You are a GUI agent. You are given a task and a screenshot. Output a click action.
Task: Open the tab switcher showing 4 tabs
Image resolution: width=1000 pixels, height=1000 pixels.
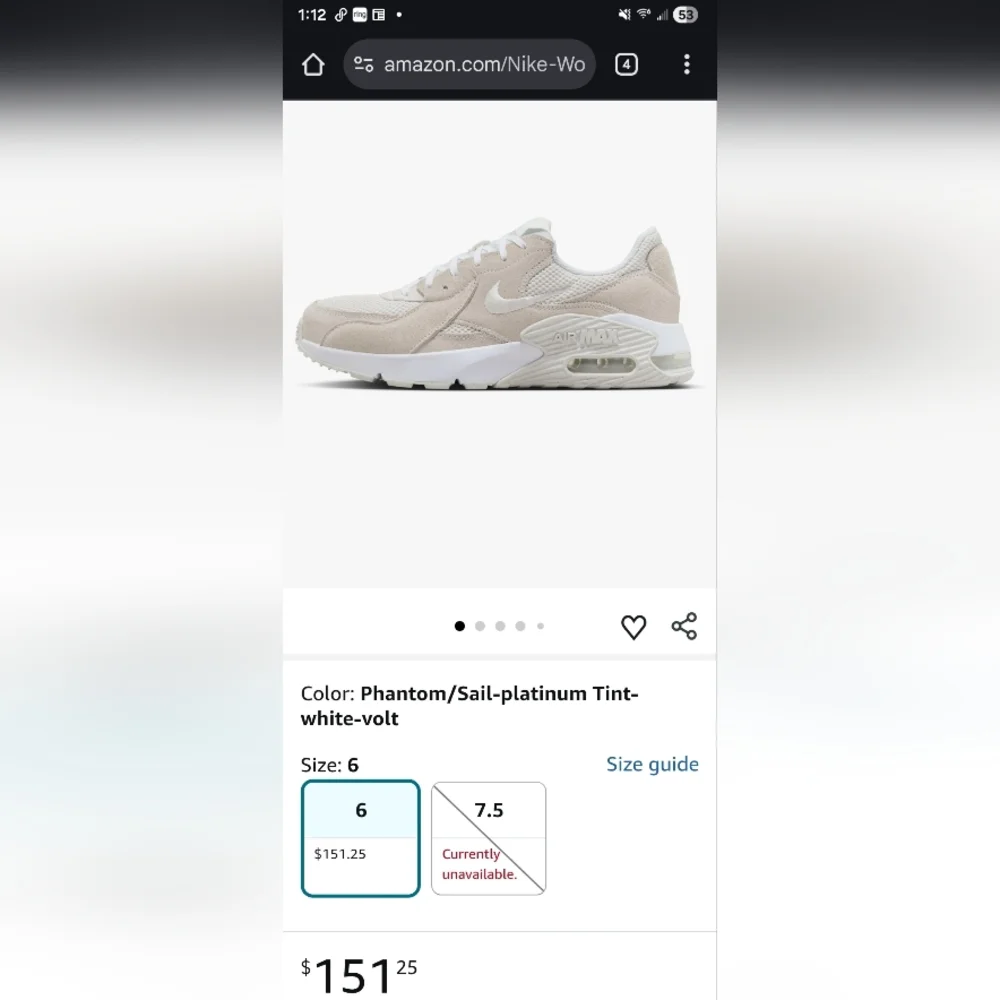pyautogui.click(x=626, y=64)
